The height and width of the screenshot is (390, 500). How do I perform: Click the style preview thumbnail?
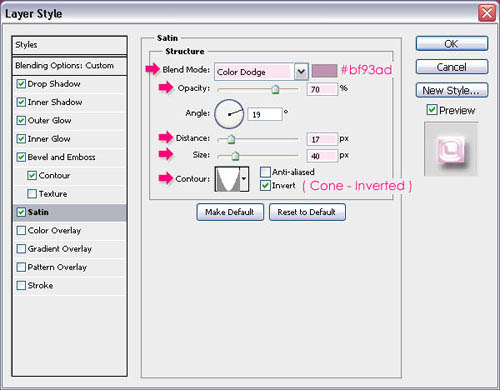[451, 149]
